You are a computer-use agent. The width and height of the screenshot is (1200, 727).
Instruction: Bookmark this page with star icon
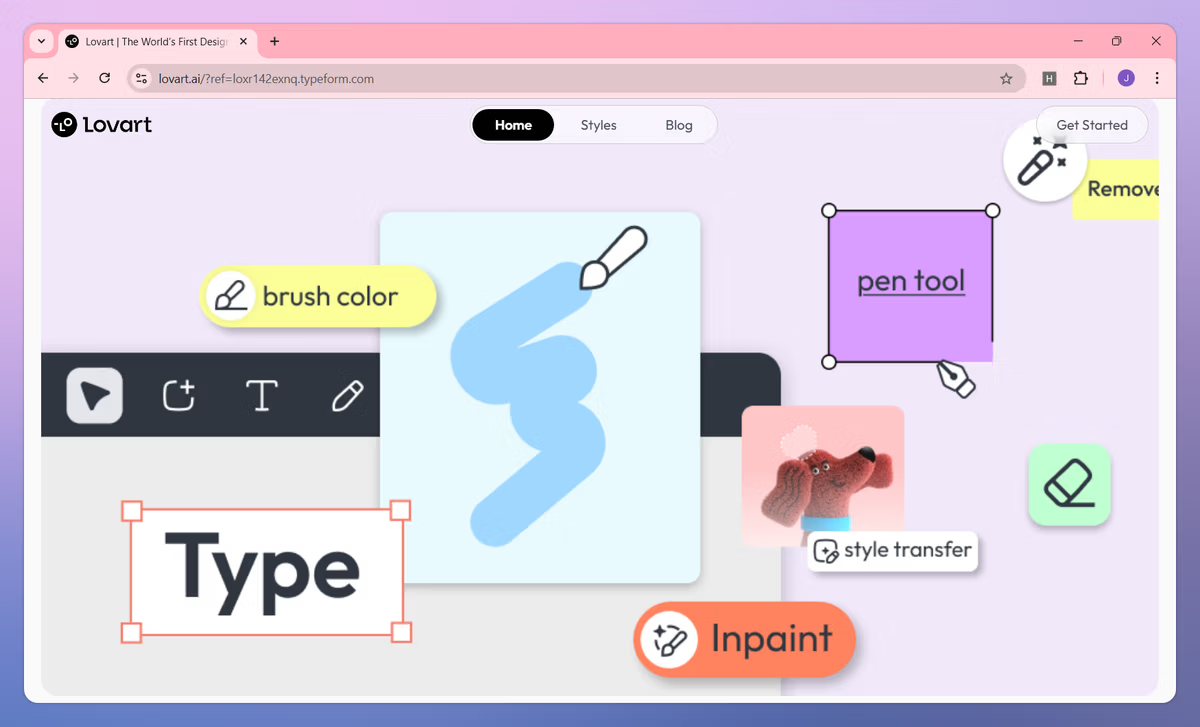(x=1006, y=78)
